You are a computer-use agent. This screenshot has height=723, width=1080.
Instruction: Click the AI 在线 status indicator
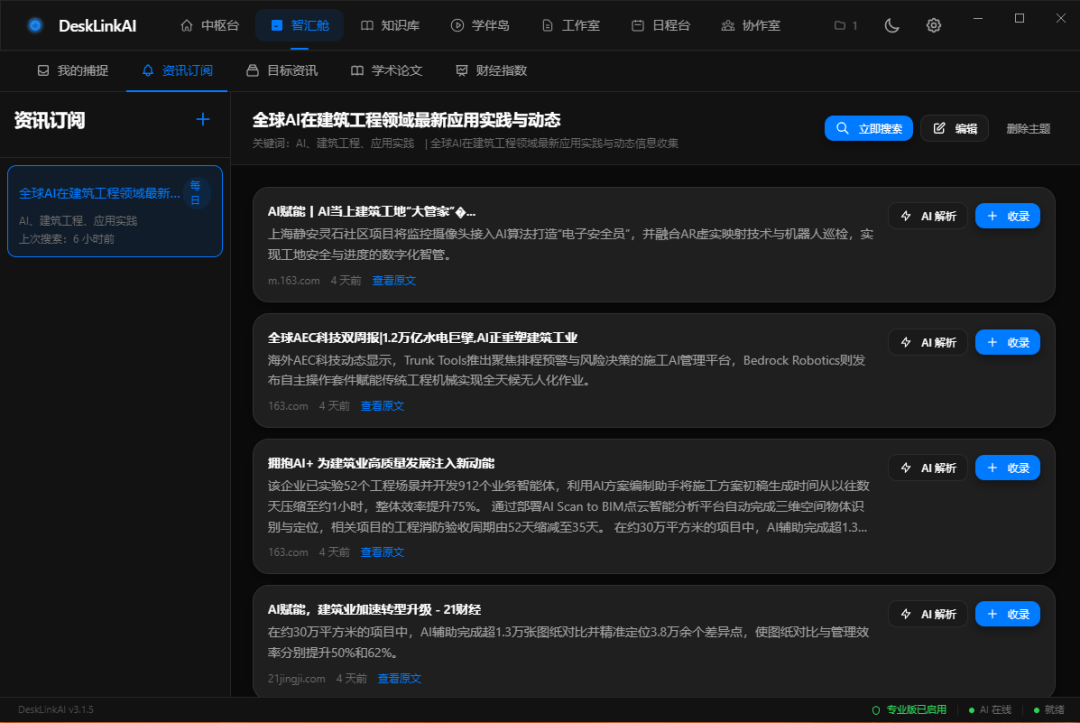pos(990,710)
